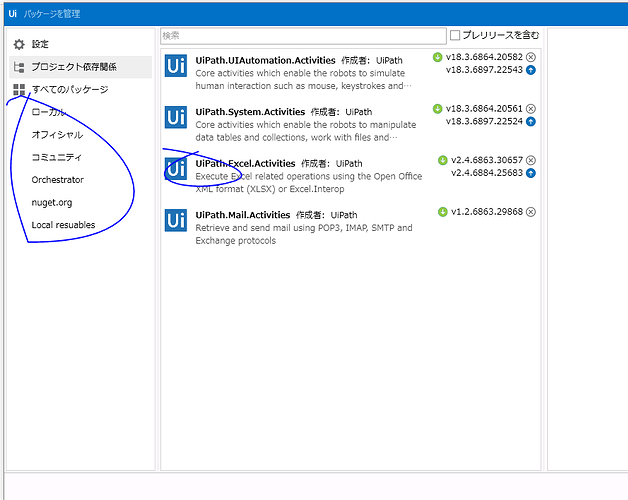The width and height of the screenshot is (628, 500).
Task: Open the Orchestrator package feed
Action: click(x=58, y=180)
